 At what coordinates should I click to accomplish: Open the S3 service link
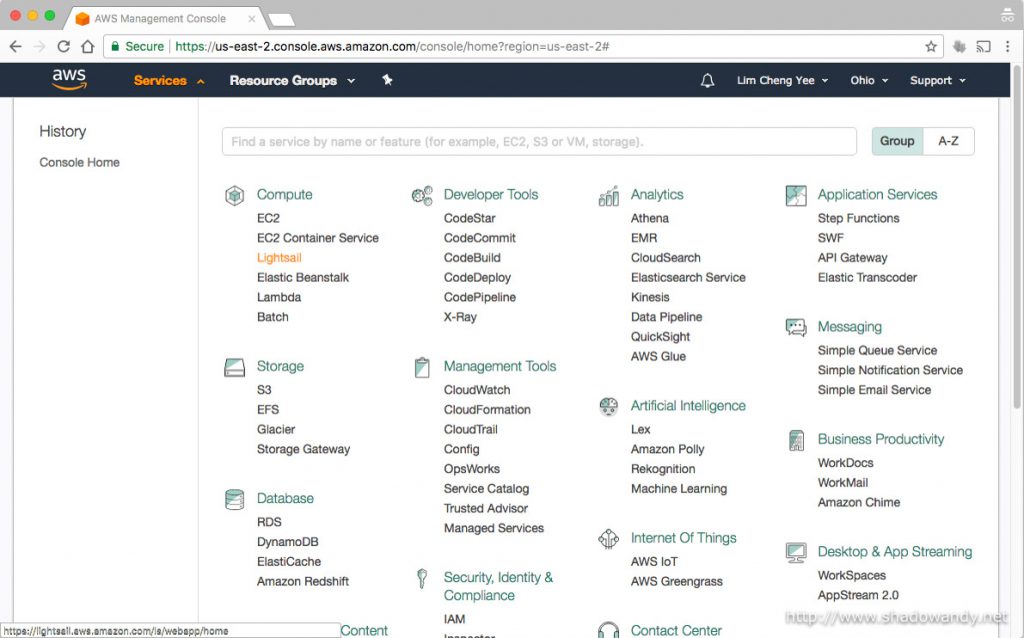(x=264, y=390)
